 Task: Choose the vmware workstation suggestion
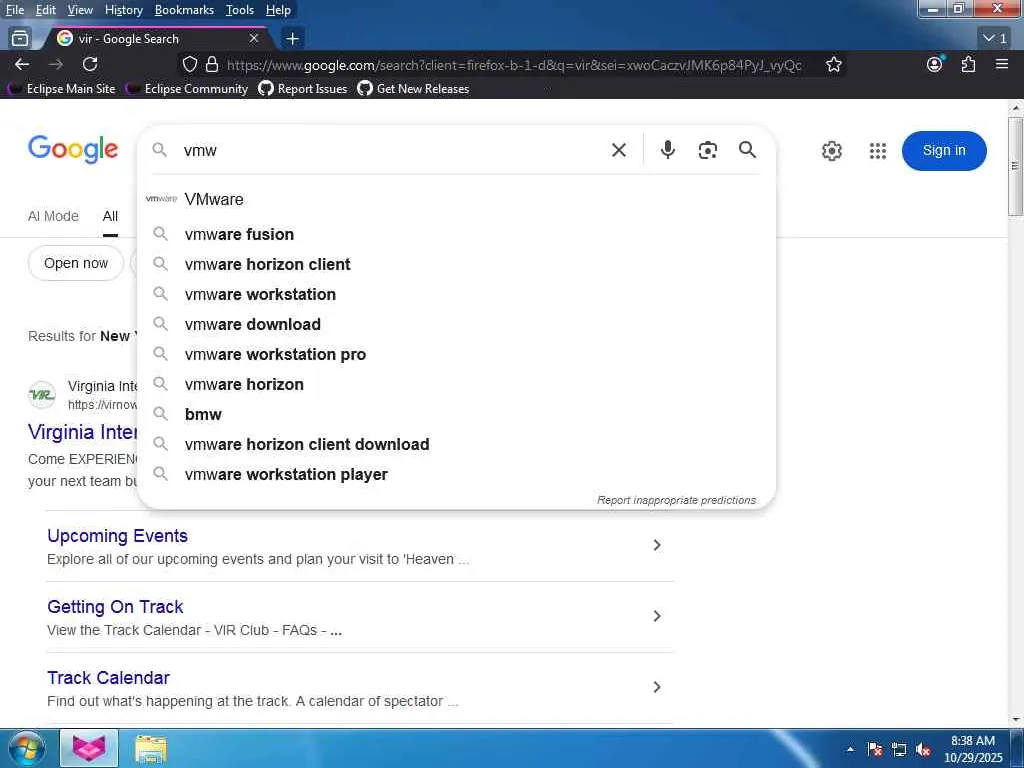456,295
